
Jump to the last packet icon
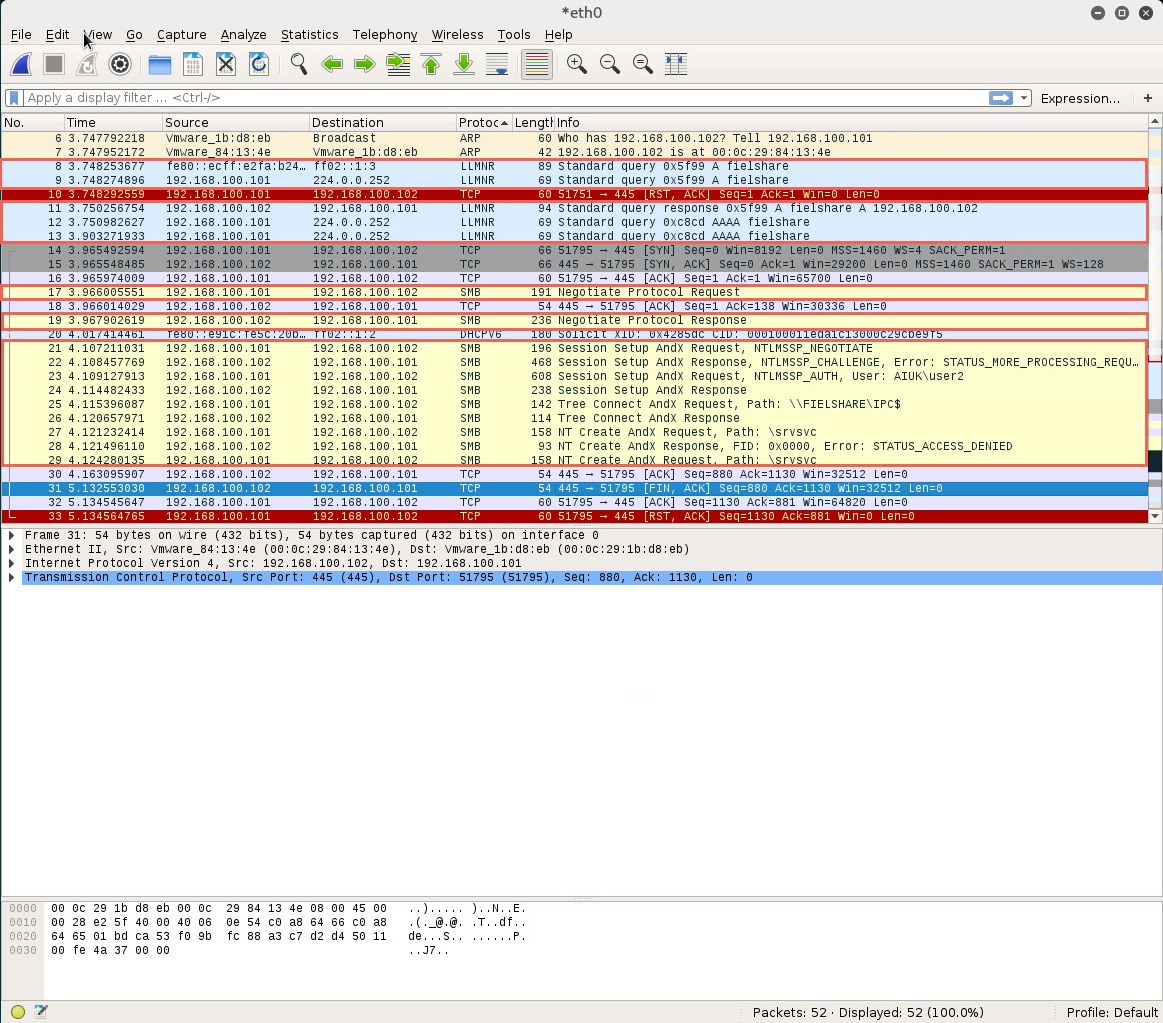(x=464, y=64)
